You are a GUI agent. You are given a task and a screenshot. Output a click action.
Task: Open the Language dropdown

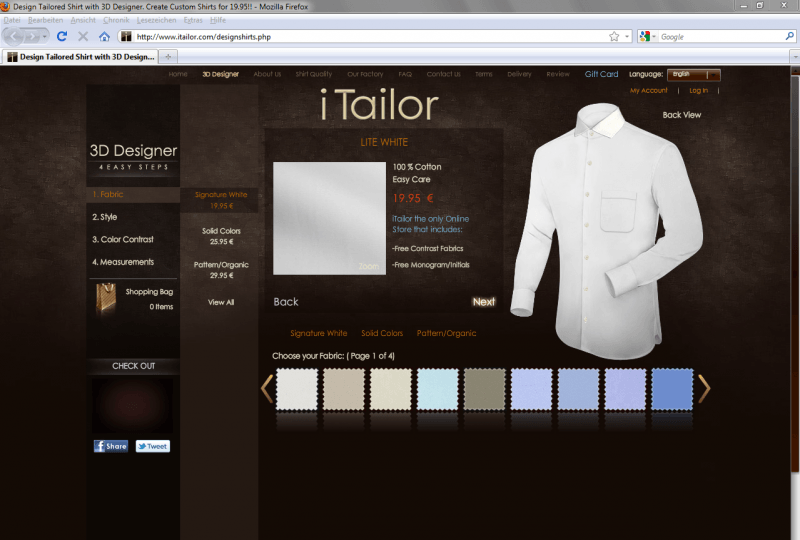pyautogui.click(x=693, y=75)
